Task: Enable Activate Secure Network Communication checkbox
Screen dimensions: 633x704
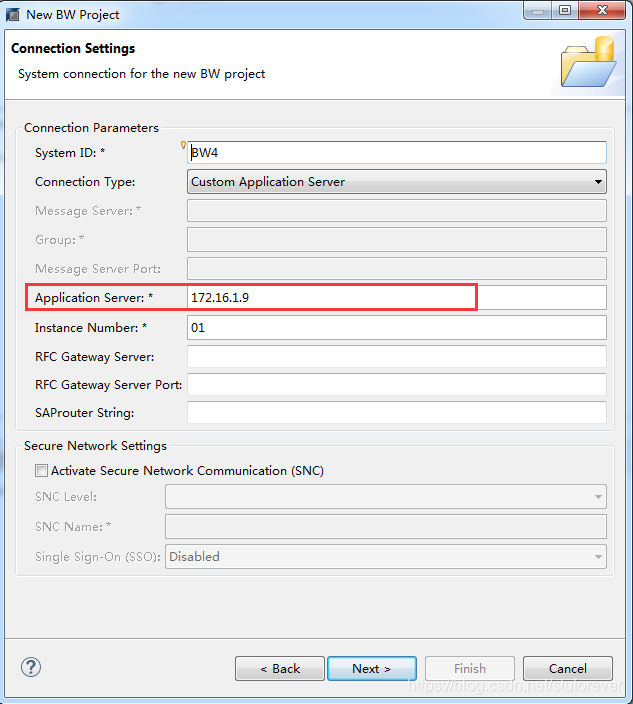Action: [x=41, y=471]
